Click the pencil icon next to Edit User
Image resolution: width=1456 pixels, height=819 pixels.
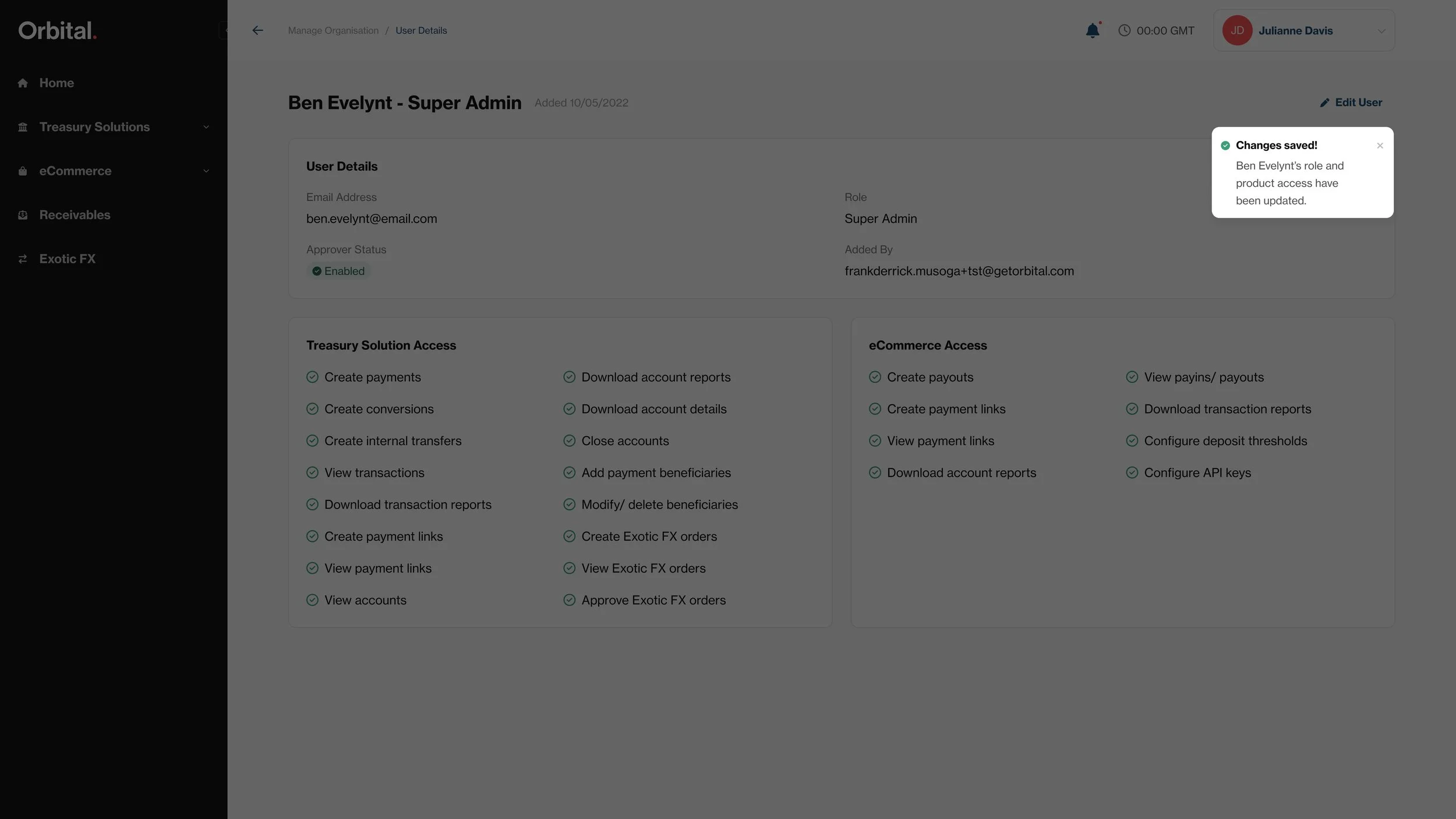tap(1324, 103)
